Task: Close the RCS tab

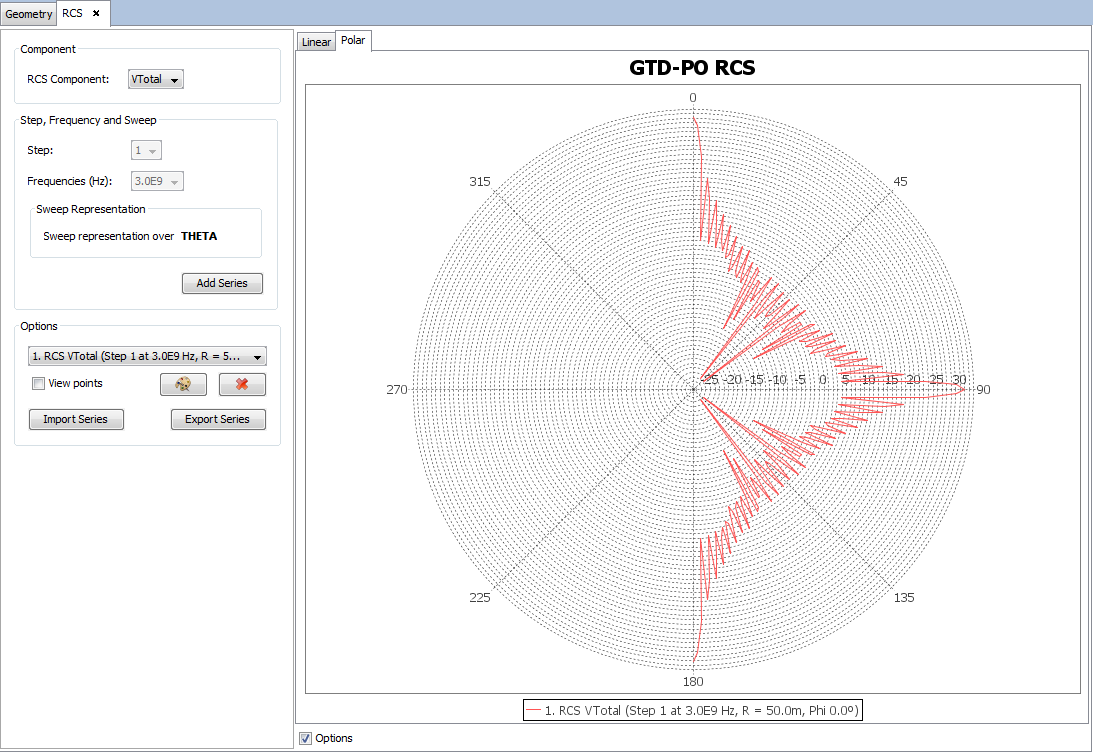Action: coord(96,13)
